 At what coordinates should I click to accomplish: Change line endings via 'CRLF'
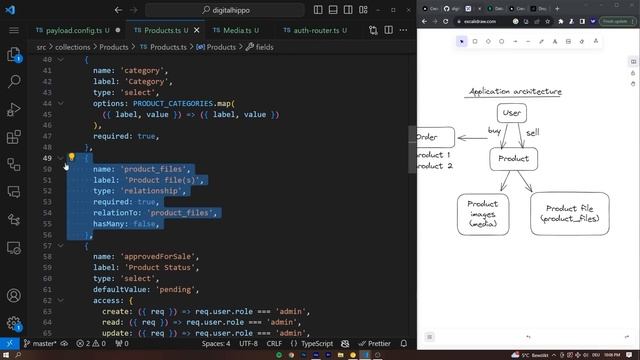[274, 344]
